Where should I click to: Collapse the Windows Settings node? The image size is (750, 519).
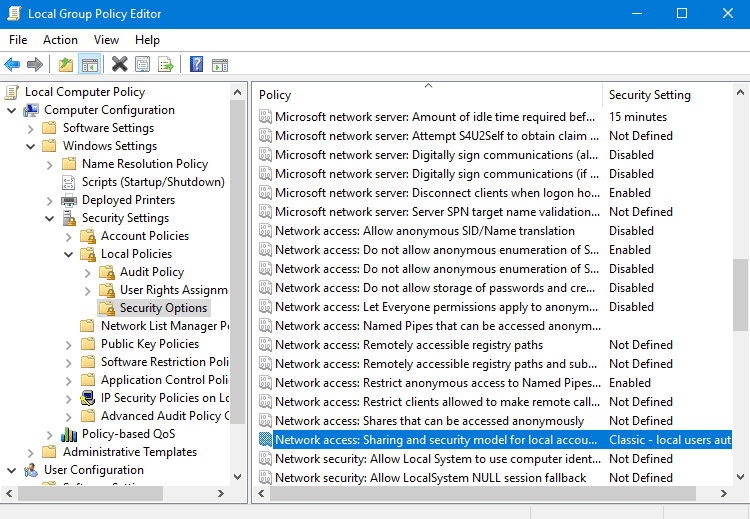(x=31, y=146)
